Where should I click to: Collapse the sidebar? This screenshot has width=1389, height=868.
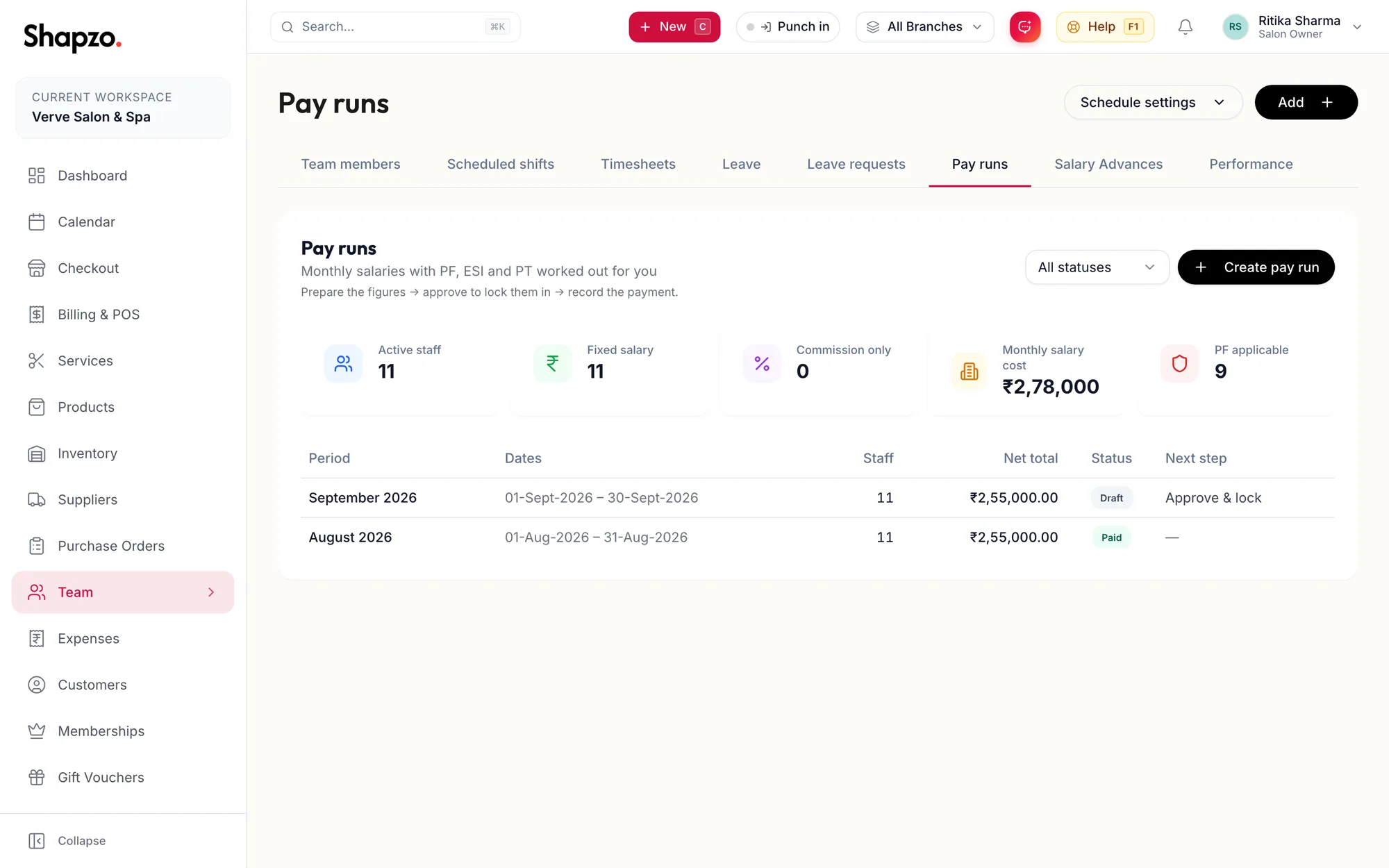pyautogui.click(x=67, y=841)
